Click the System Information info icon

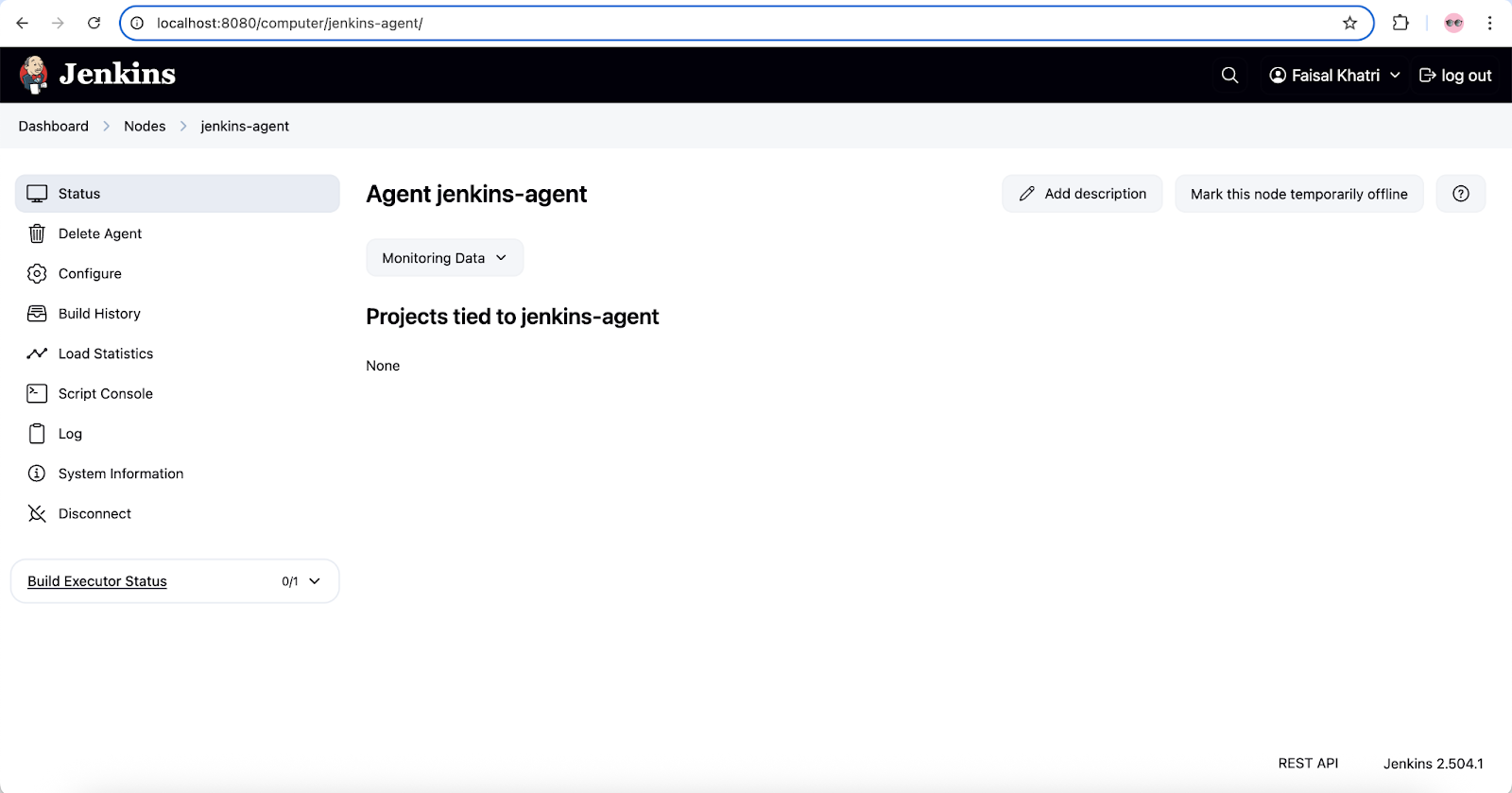point(37,474)
